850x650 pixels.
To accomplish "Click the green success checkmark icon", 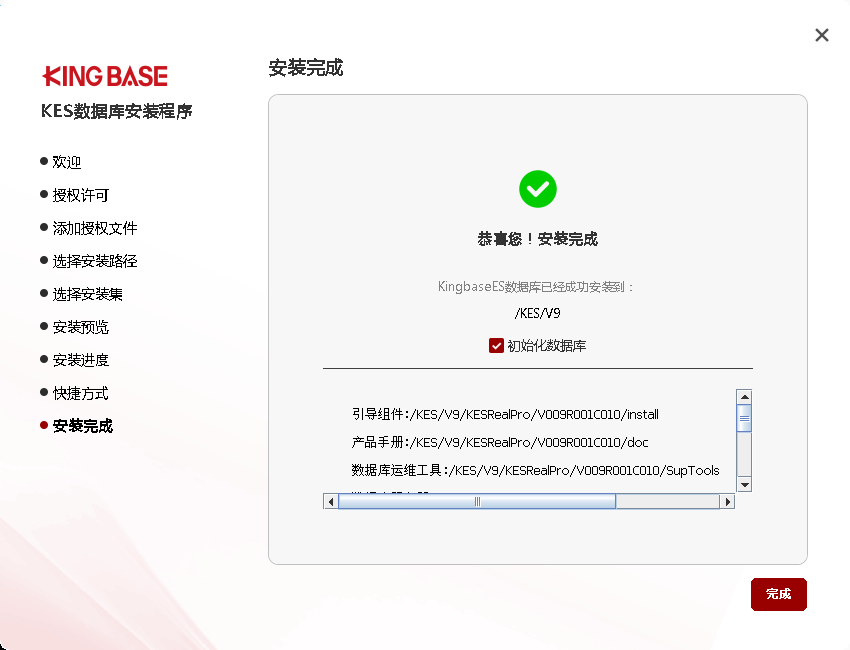I will coord(537,189).
